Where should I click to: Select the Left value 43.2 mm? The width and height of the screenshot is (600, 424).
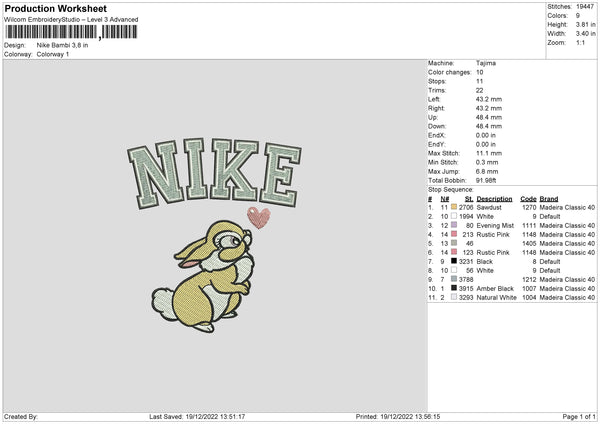click(489, 99)
